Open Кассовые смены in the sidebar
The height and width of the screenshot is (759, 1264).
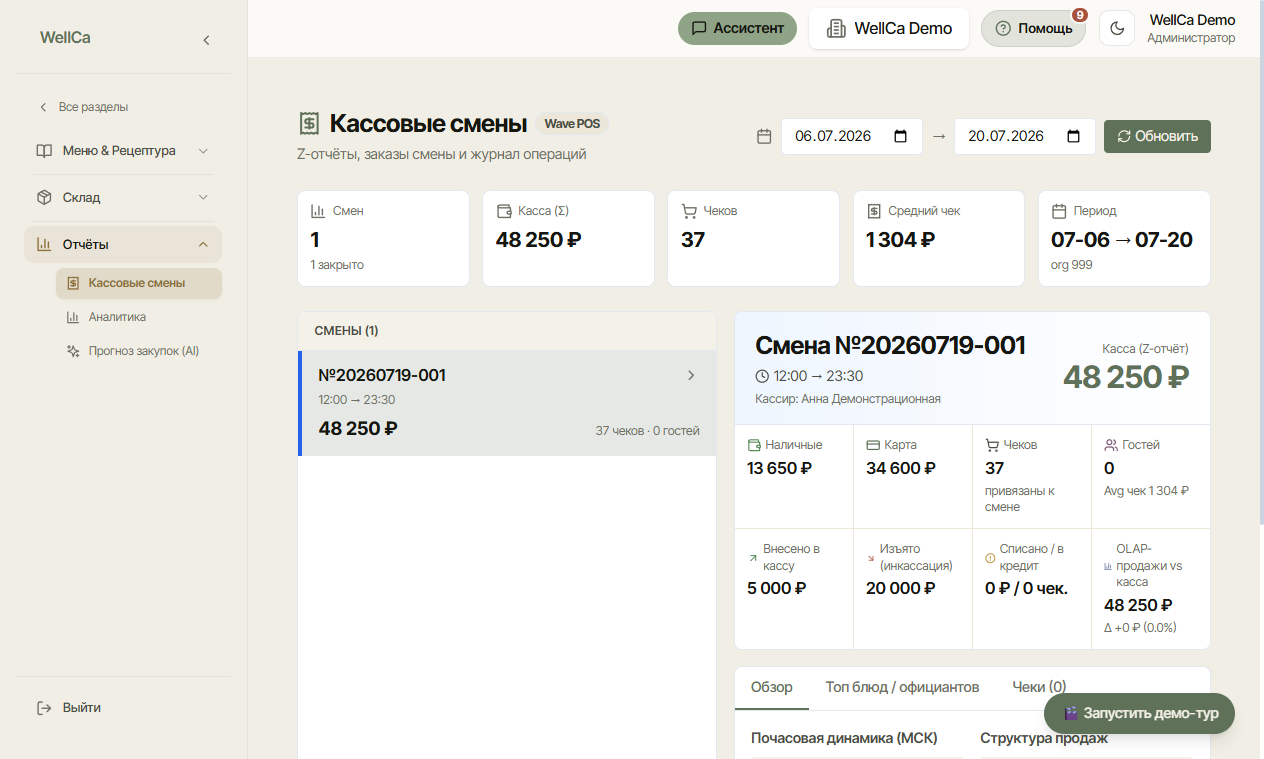139,283
